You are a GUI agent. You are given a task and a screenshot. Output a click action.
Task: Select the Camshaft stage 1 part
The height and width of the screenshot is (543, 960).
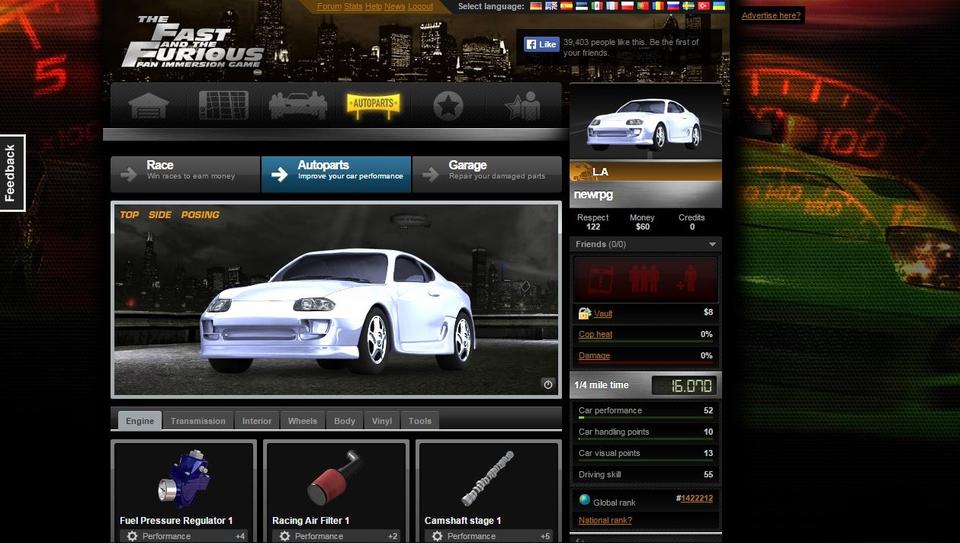coord(488,492)
